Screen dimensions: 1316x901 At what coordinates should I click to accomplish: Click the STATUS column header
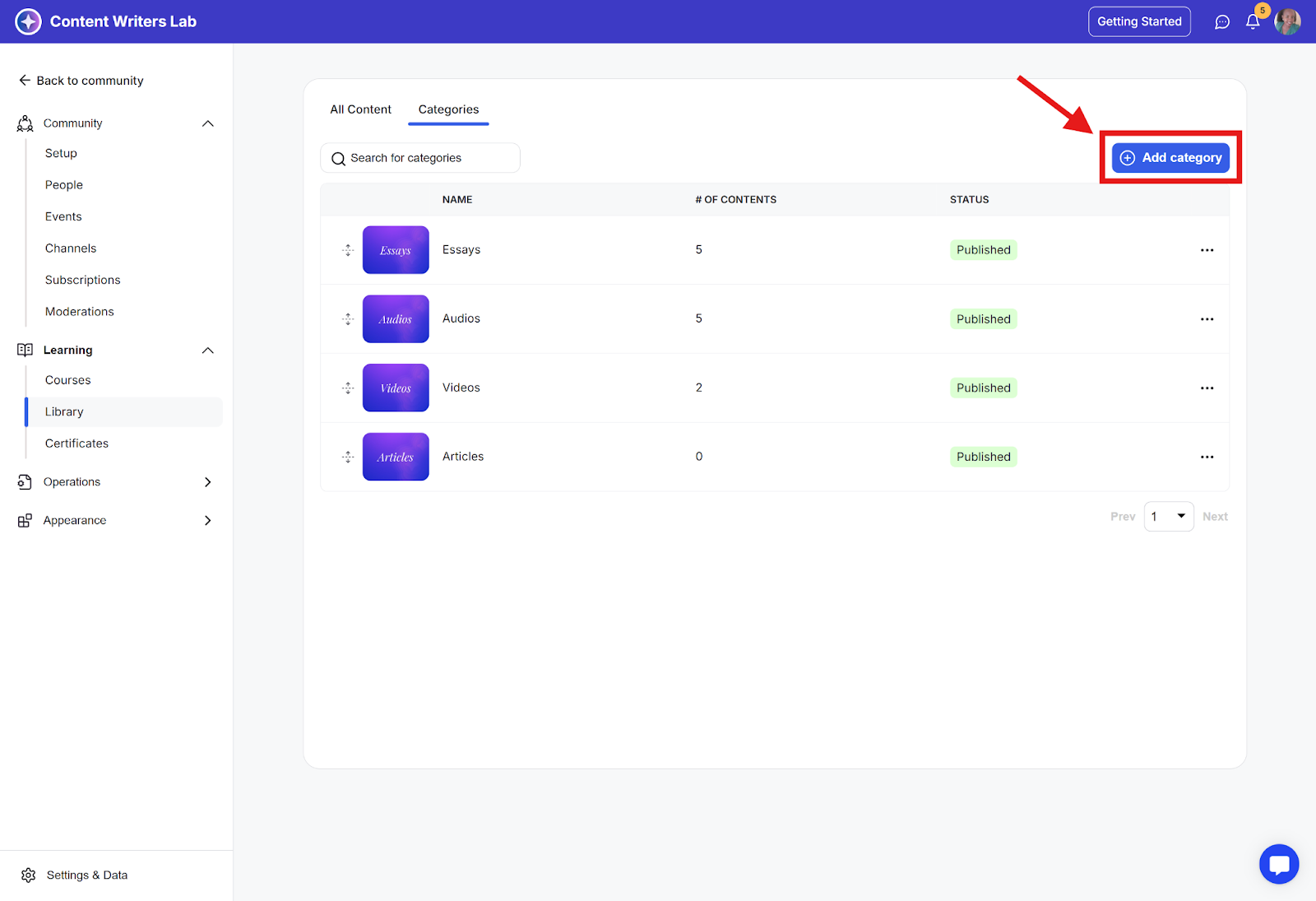(x=970, y=200)
